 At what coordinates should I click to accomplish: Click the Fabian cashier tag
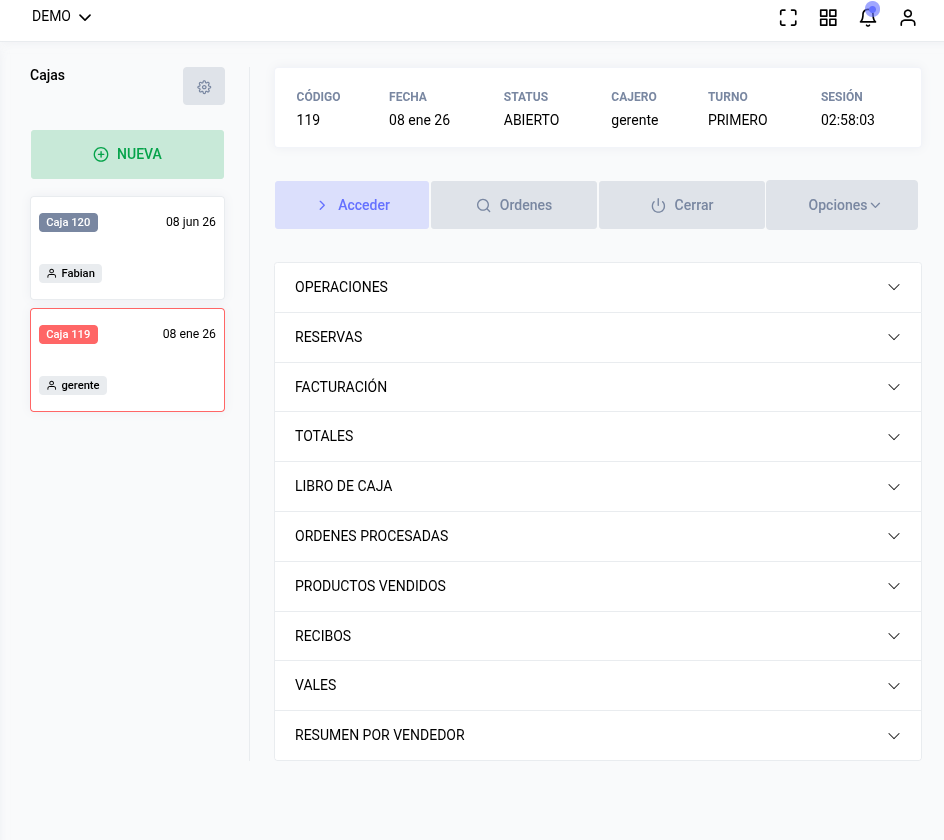tap(70, 273)
